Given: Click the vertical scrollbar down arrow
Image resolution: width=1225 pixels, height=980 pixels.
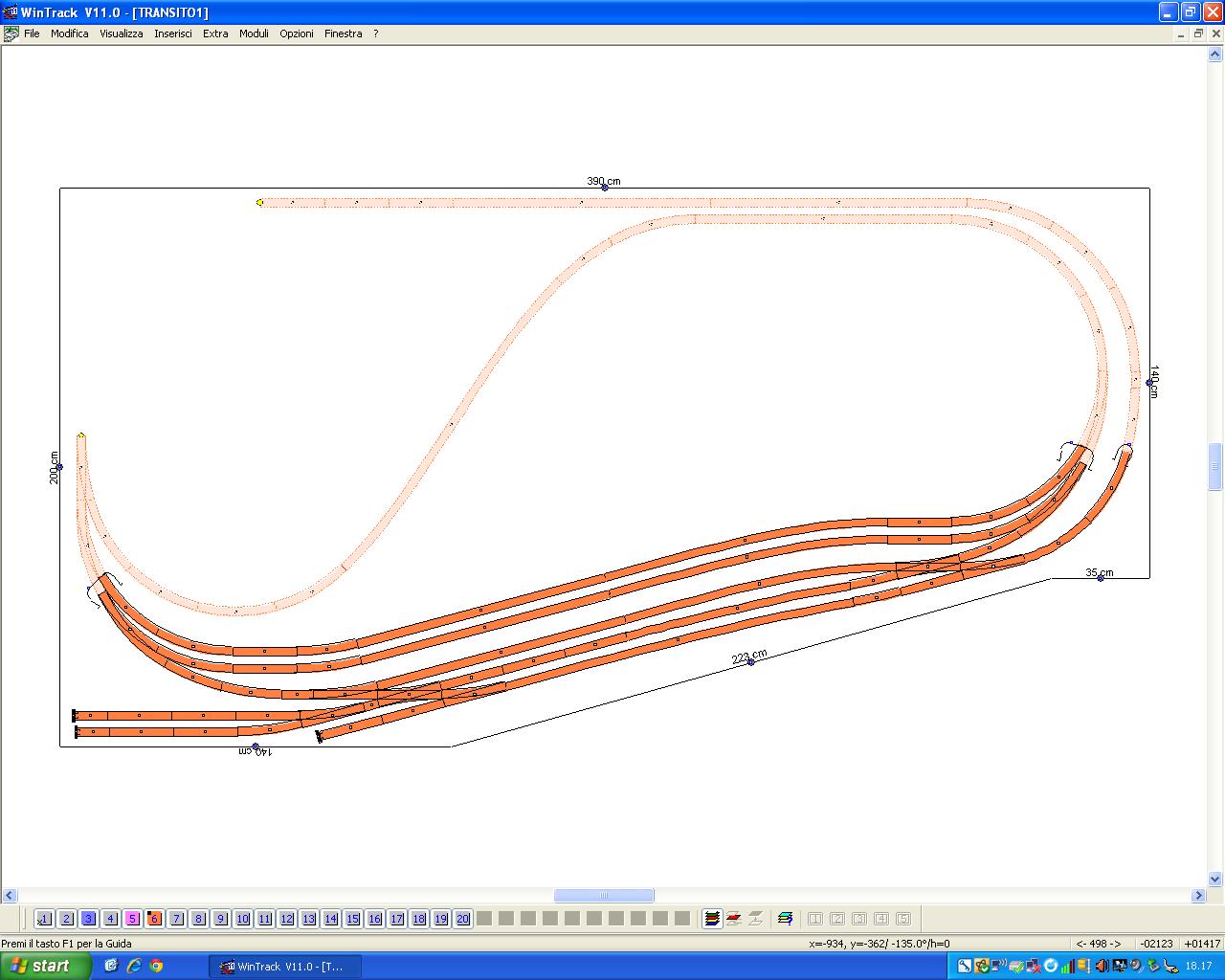Looking at the screenshot, I should point(1216,879).
